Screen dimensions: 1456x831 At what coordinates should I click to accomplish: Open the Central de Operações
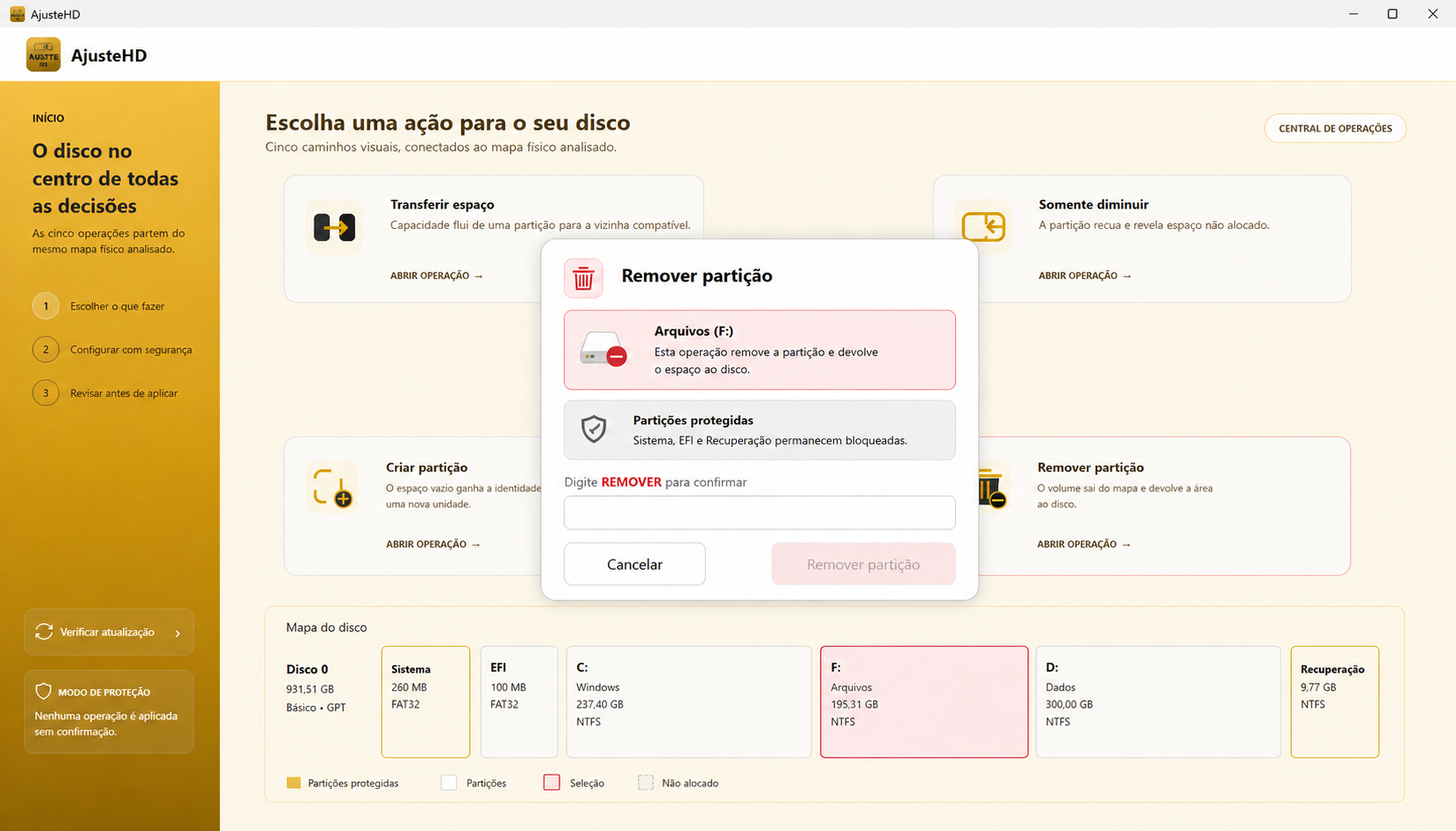click(x=1335, y=128)
